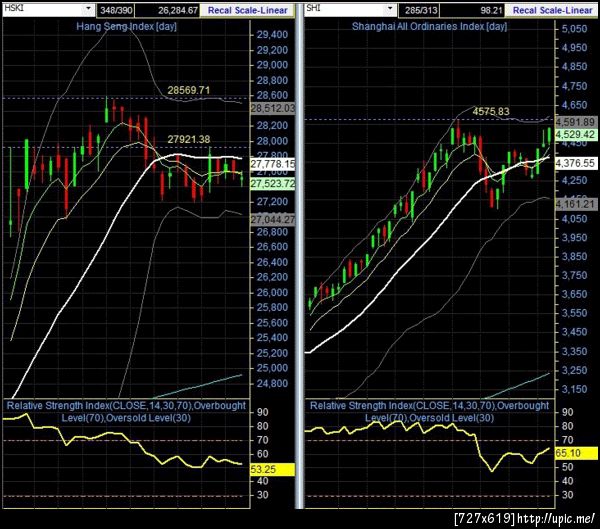Click the Hang Seng Index [day] title
The image size is (600, 529).
click(x=127, y=26)
